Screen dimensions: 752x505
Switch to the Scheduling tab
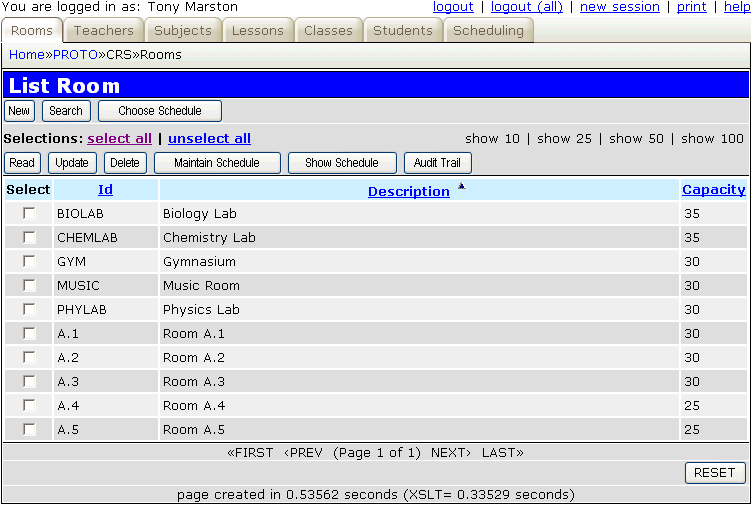click(488, 30)
